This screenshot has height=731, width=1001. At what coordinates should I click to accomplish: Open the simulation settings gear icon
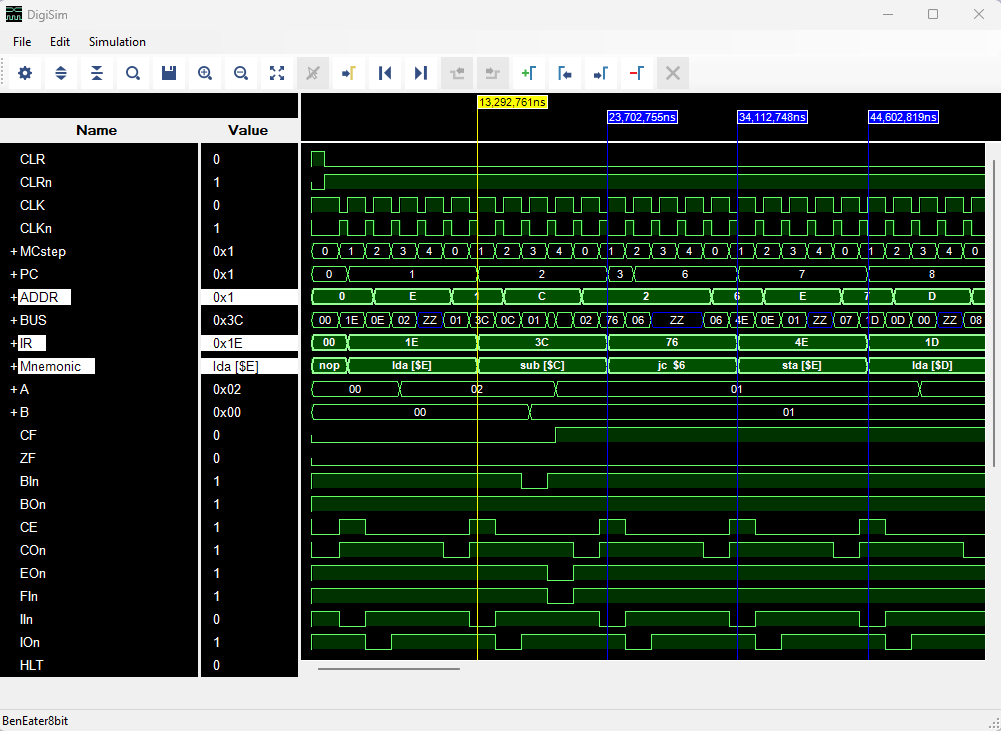click(24, 73)
